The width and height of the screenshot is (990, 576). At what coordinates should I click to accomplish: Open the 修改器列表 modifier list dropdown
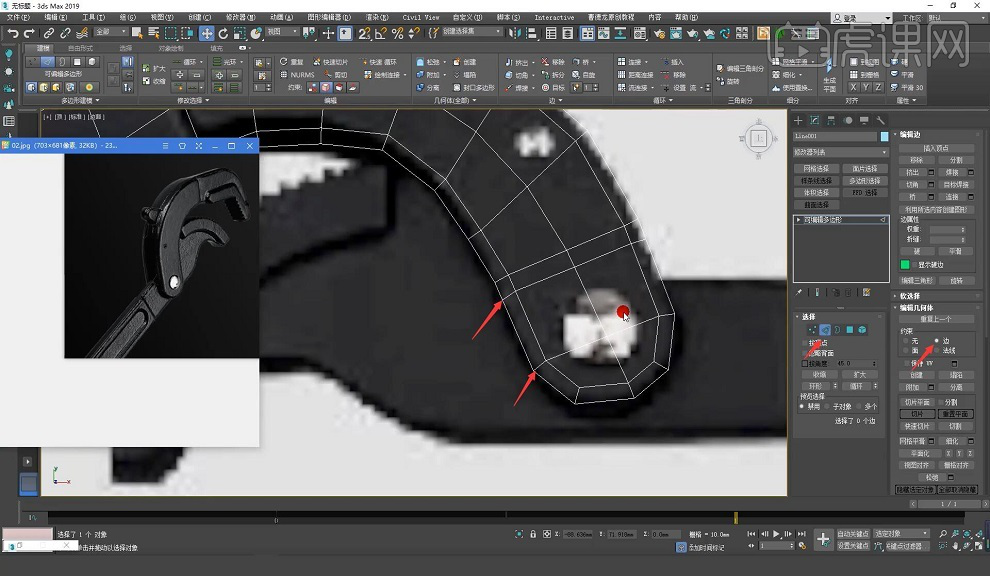840,152
